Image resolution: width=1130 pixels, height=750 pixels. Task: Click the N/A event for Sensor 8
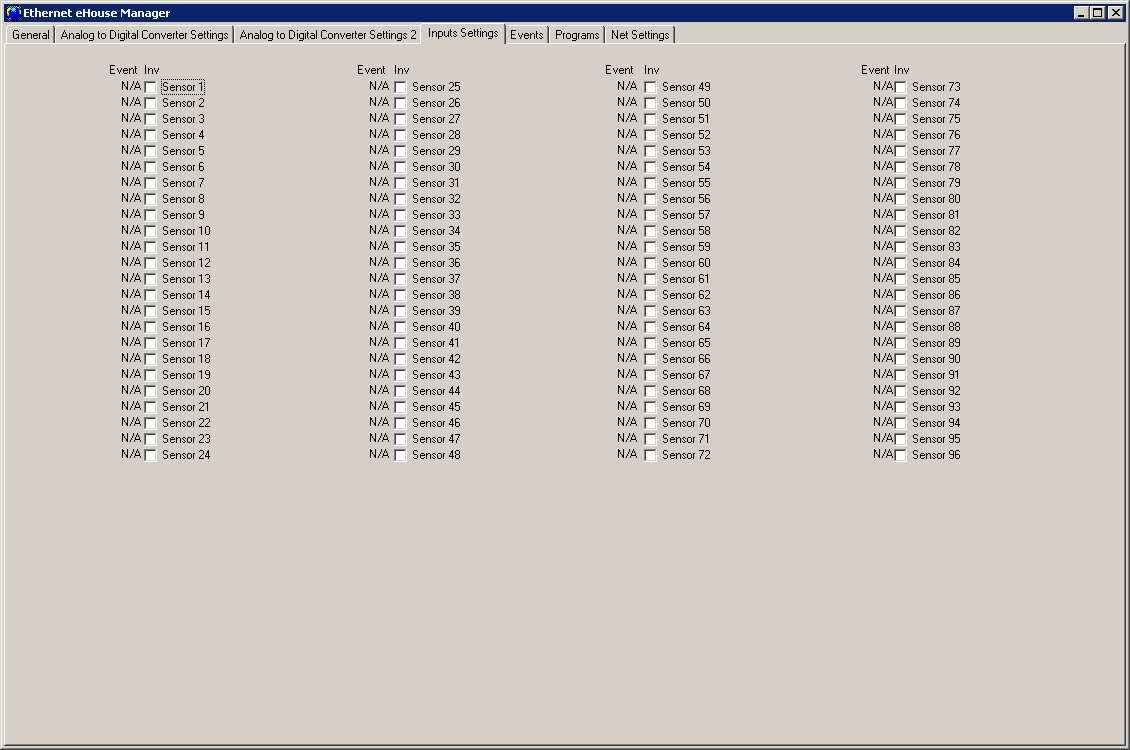coord(131,197)
